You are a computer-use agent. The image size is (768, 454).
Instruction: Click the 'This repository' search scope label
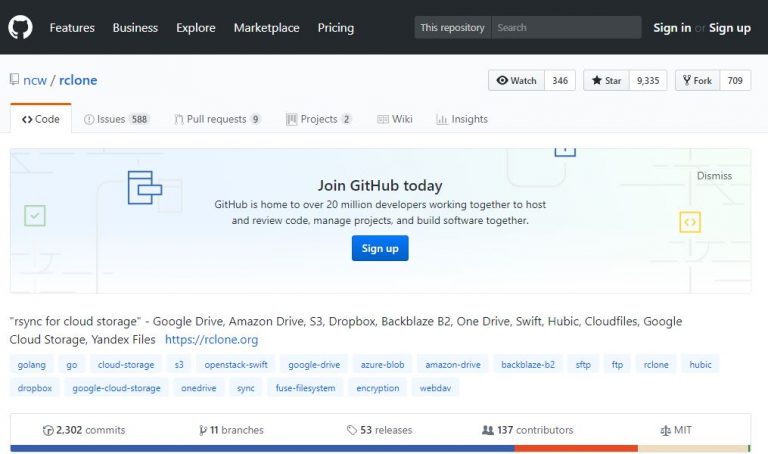pyautogui.click(x=453, y=27)
